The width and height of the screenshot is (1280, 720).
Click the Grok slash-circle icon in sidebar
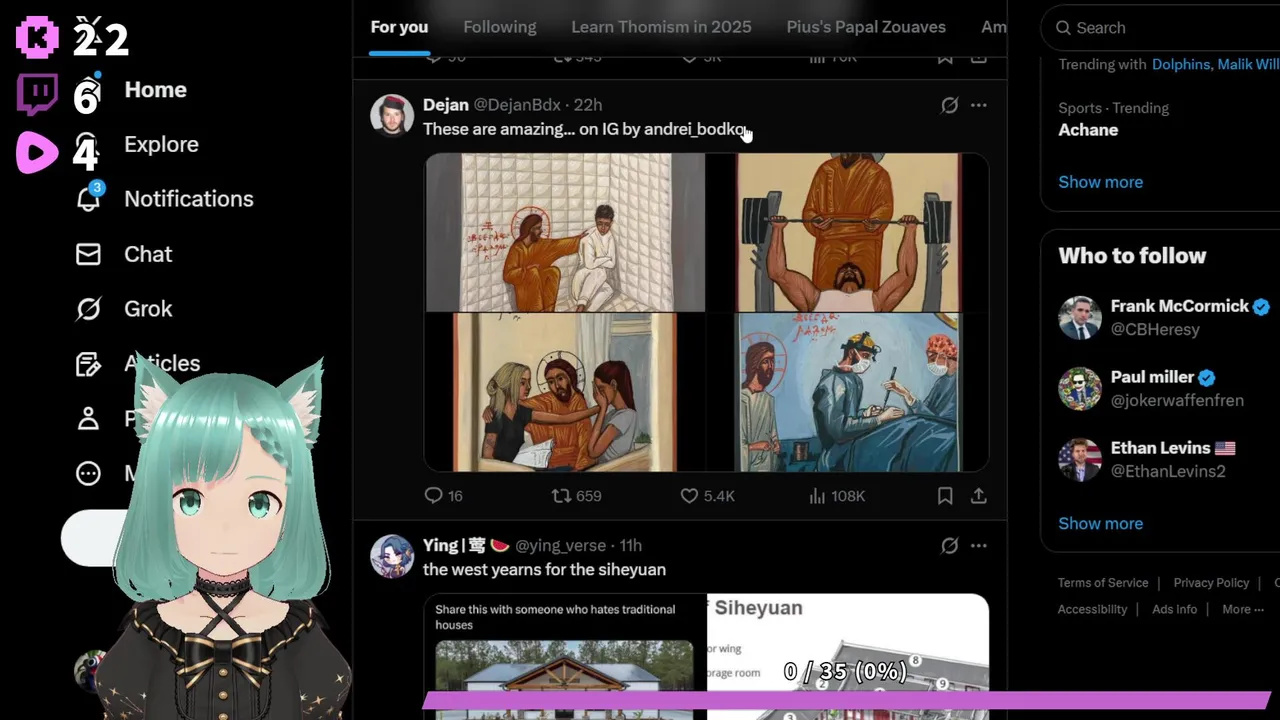tap(89, 309)
